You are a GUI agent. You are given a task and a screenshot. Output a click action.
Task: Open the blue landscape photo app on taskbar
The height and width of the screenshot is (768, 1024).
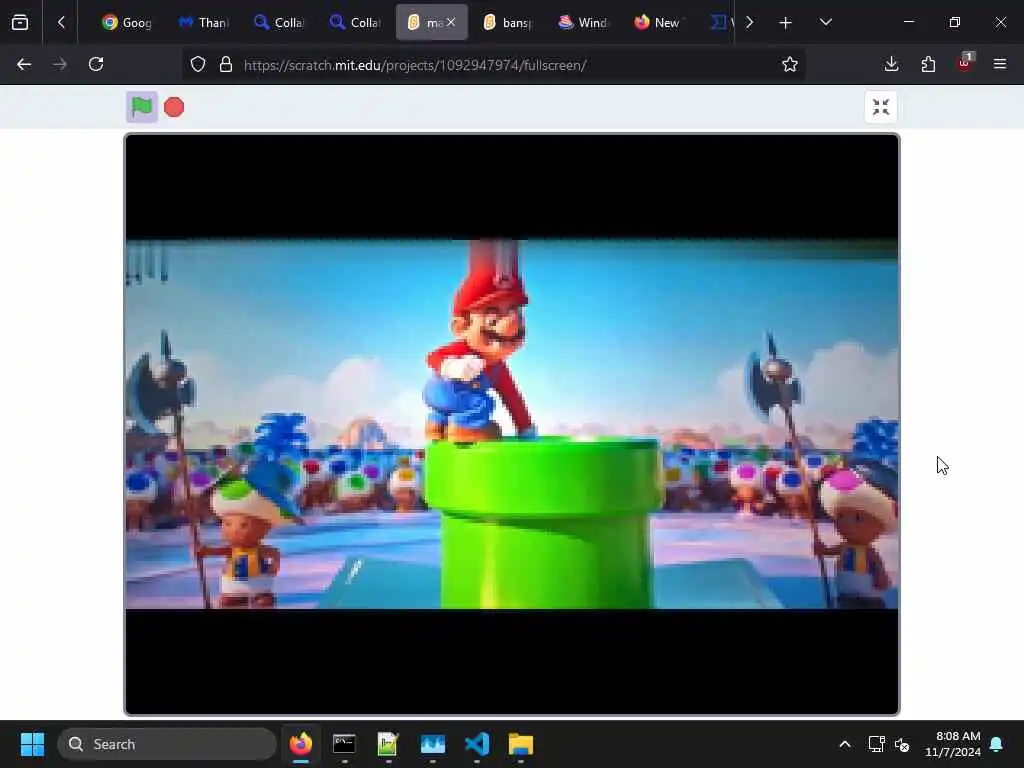[x=432, y=744]
